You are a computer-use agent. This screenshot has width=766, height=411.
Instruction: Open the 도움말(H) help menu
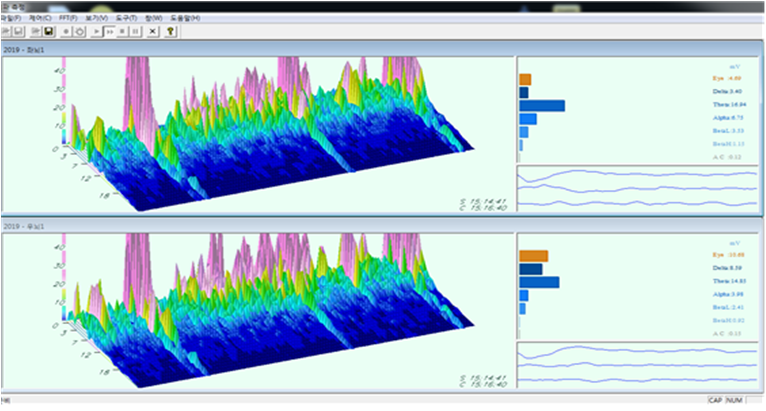(x=186, y=18)
